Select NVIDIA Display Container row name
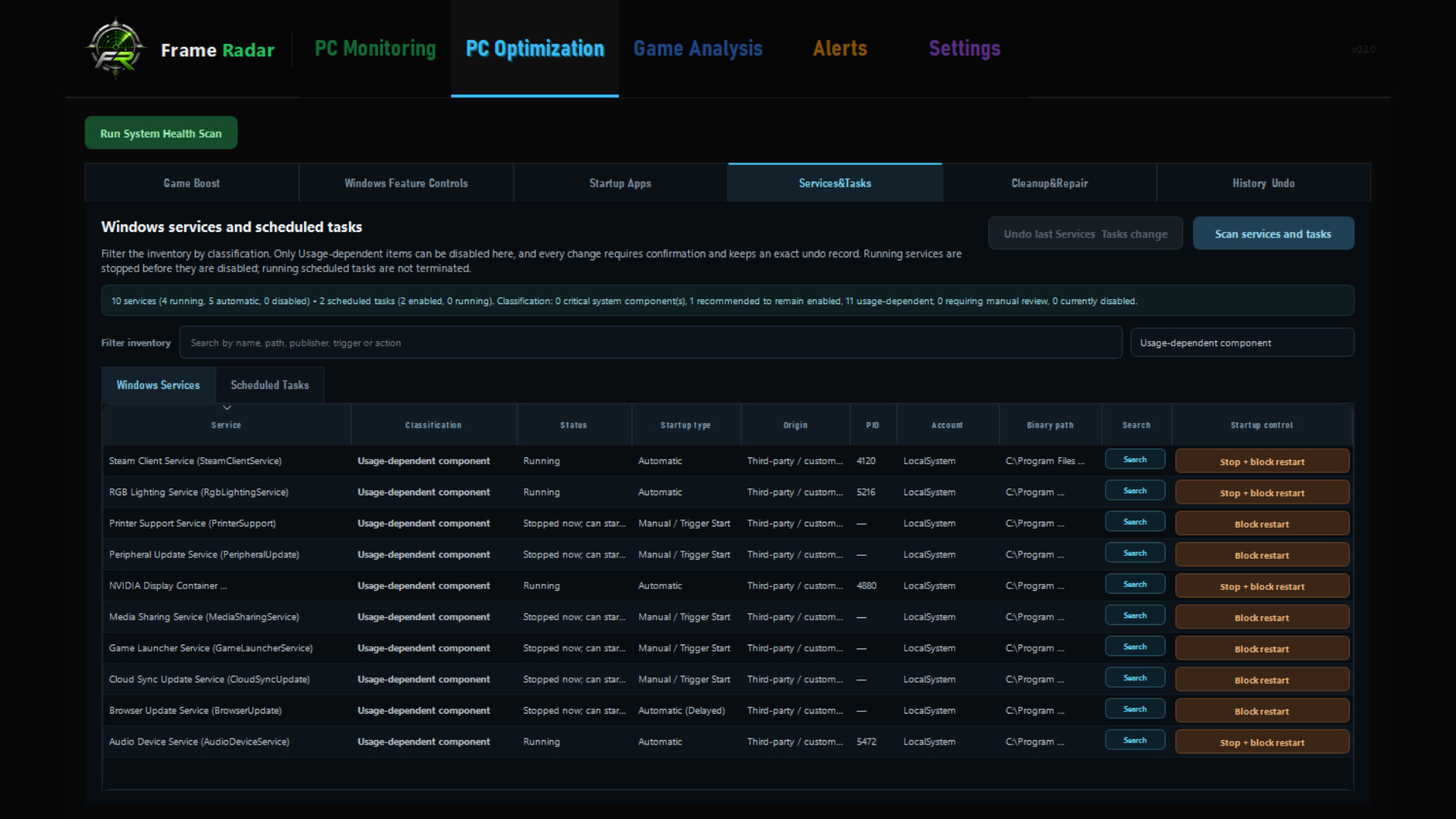 pos(168,585)
